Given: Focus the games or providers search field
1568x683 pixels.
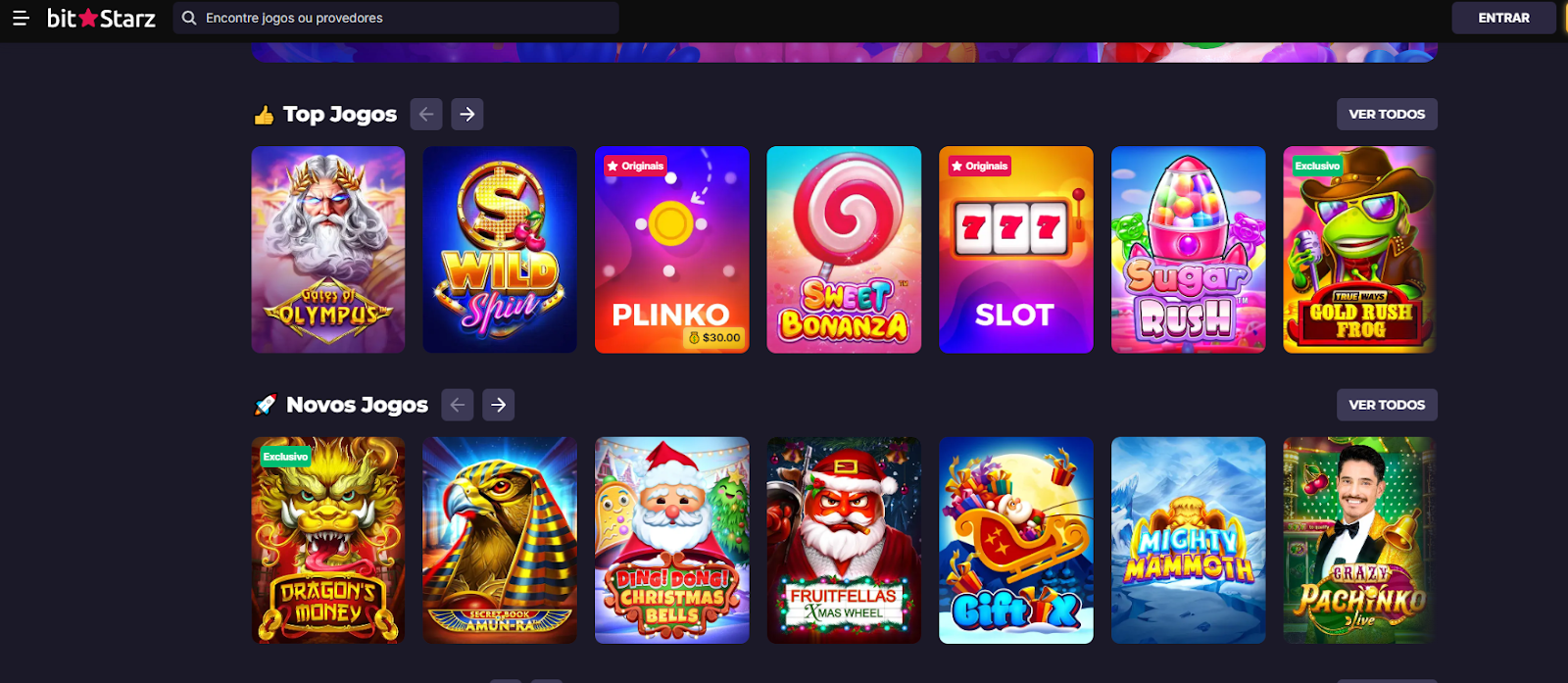Looking at the screenshot, I should pyautogui.click(x=396, y=18).
